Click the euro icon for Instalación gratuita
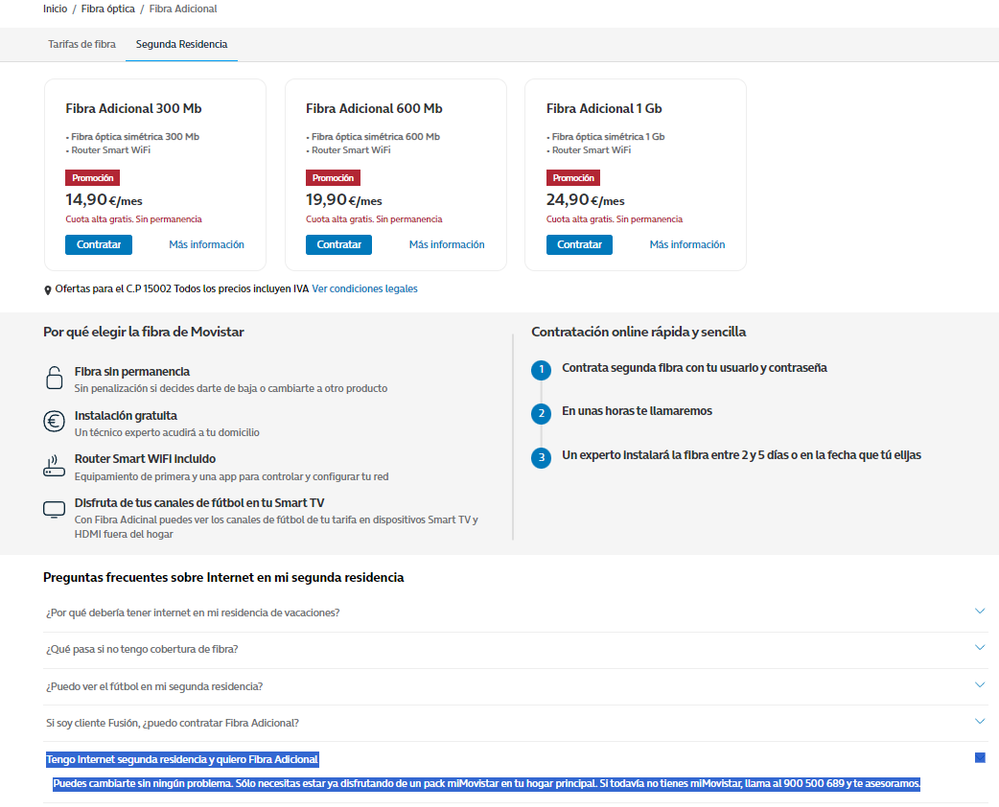 pyautogui.click(x=54, y=422)
